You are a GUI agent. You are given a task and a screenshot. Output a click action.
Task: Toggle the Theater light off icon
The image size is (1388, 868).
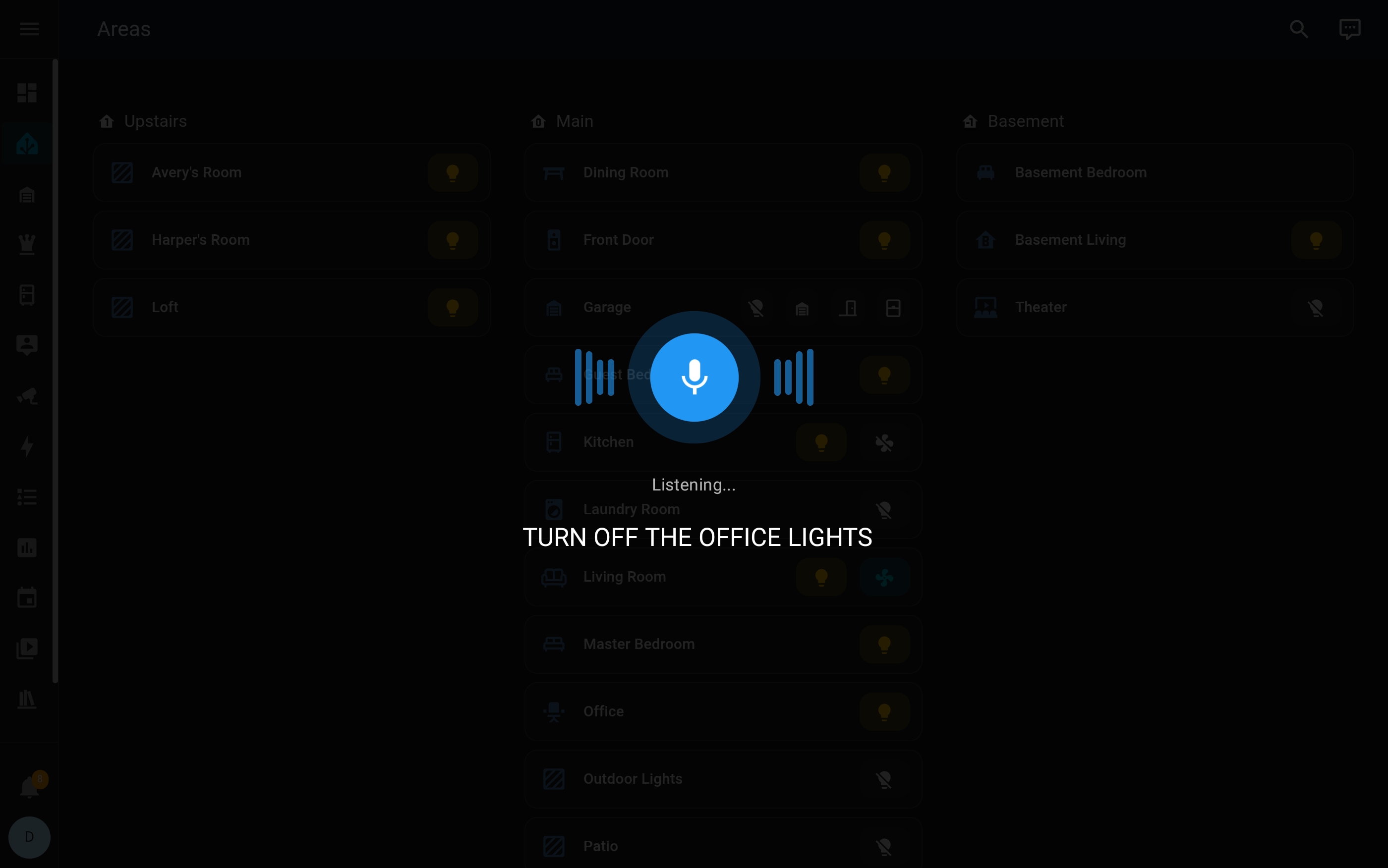1316,308
